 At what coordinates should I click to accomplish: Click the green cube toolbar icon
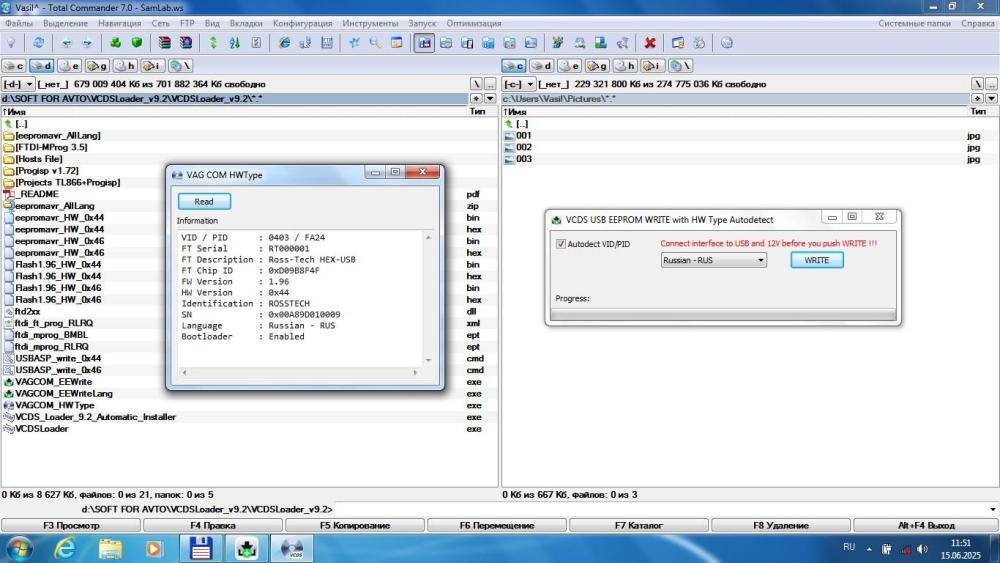[x=136, y=43]
